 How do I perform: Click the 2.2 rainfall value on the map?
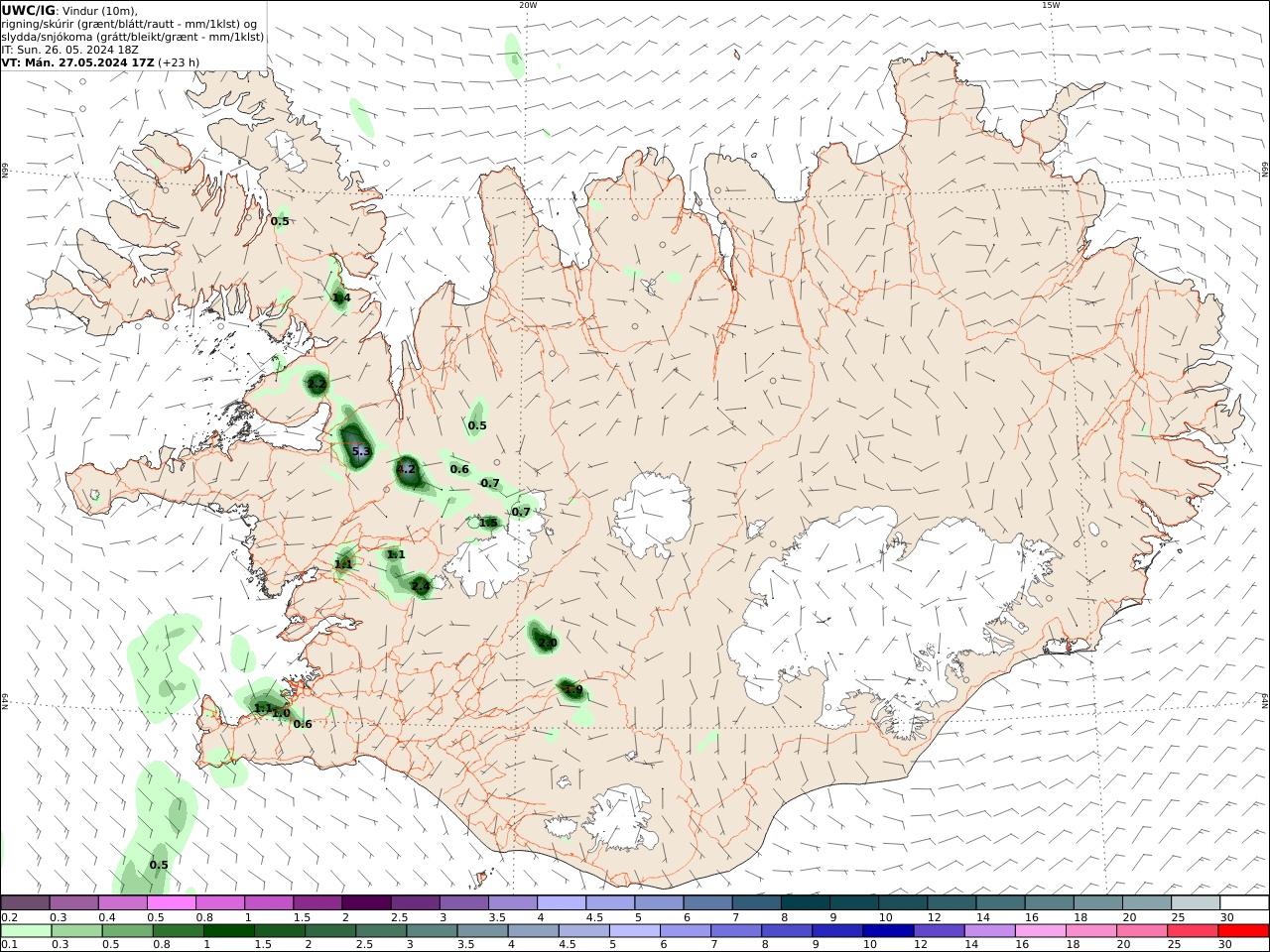pos(317,384)
